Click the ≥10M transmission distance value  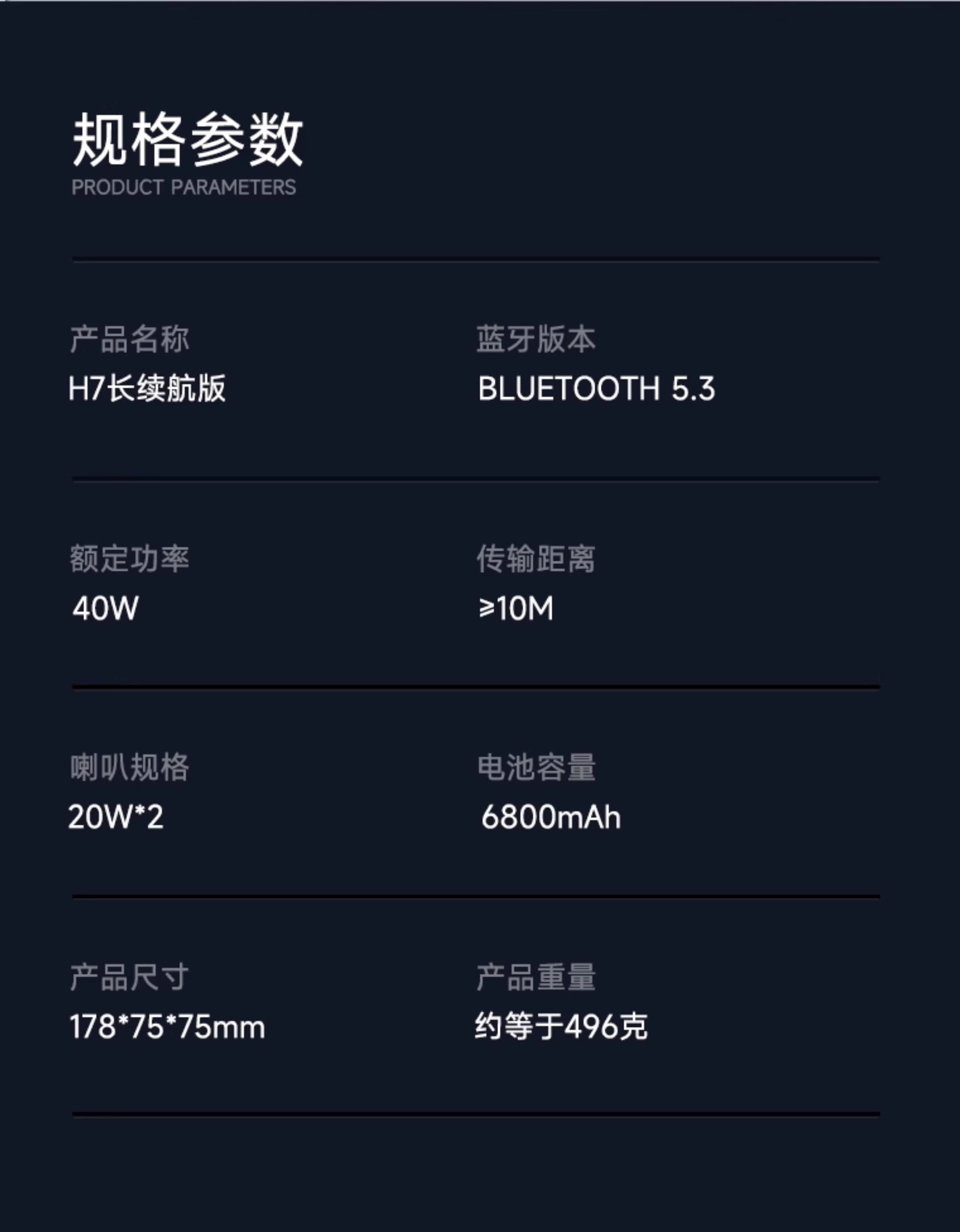click(516, 608)
